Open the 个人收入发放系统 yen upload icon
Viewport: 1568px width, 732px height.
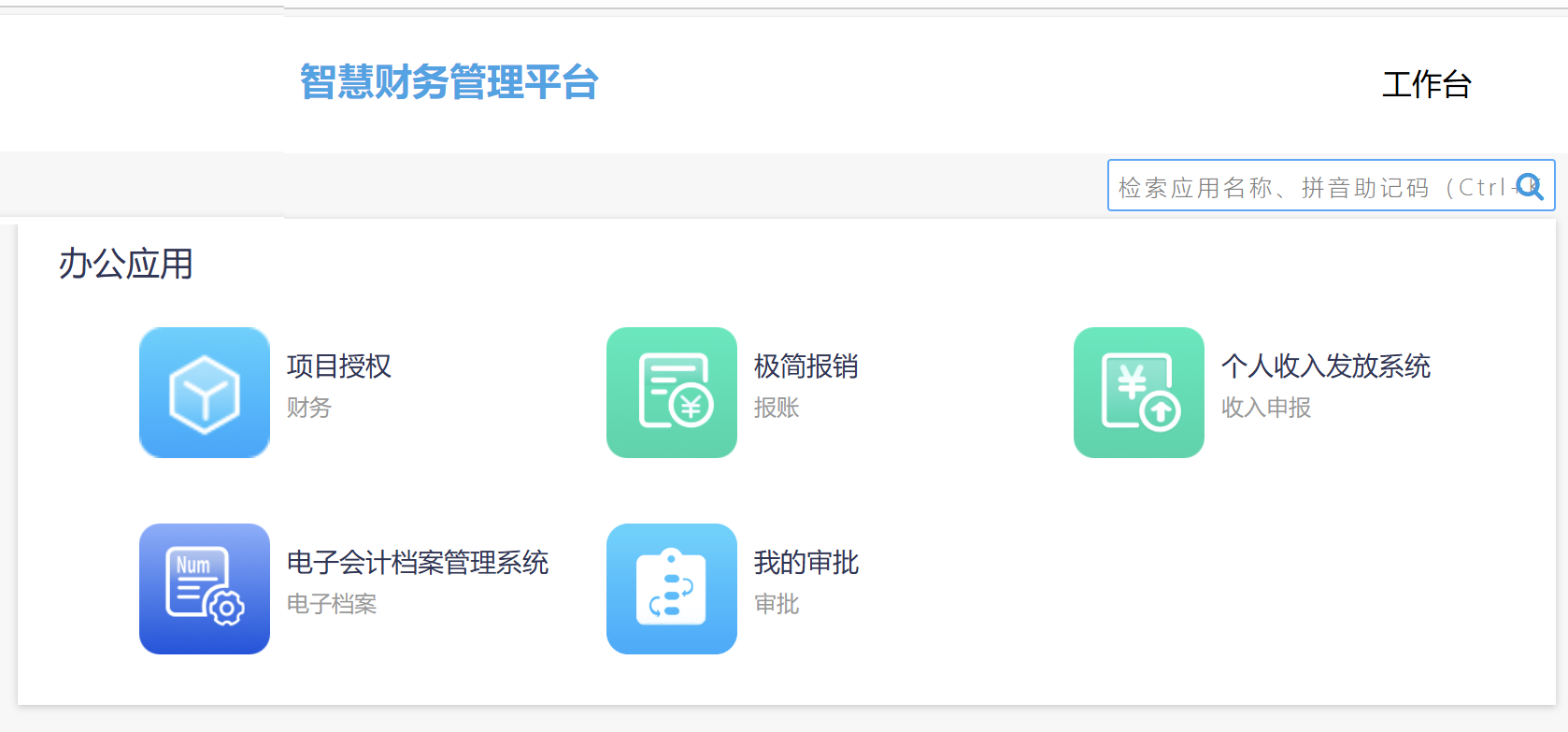(x=1139, y=393)
